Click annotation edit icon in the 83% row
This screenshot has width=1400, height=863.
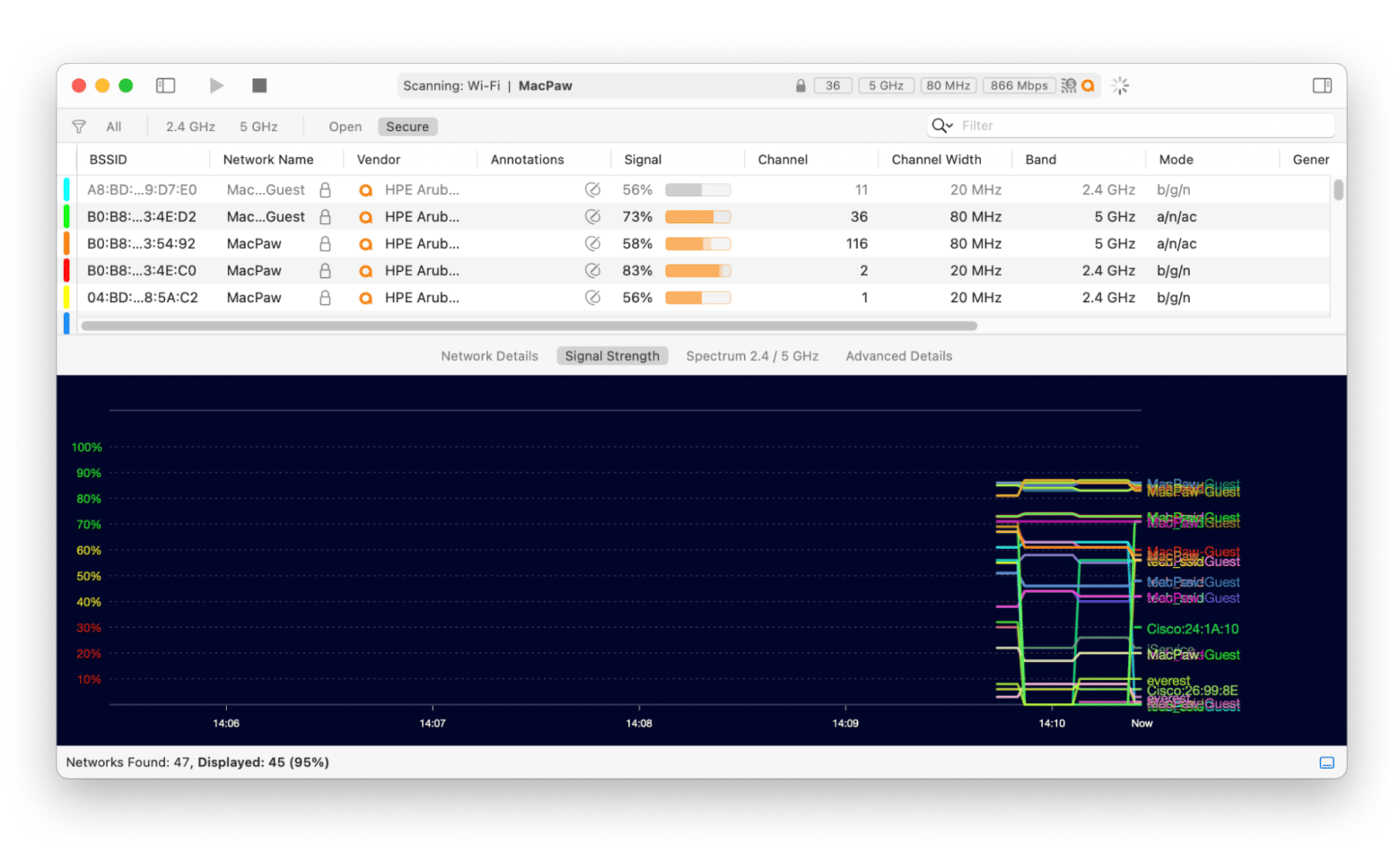(592, 270)
